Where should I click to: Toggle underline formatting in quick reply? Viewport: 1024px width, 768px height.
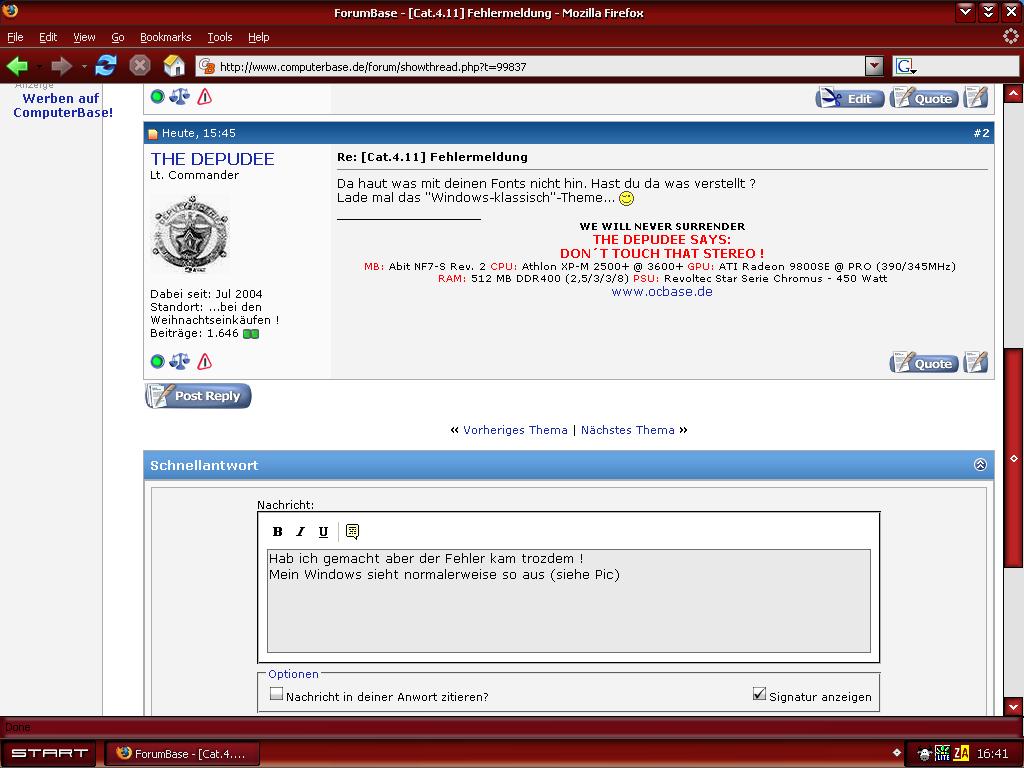(x=323, y=532)
